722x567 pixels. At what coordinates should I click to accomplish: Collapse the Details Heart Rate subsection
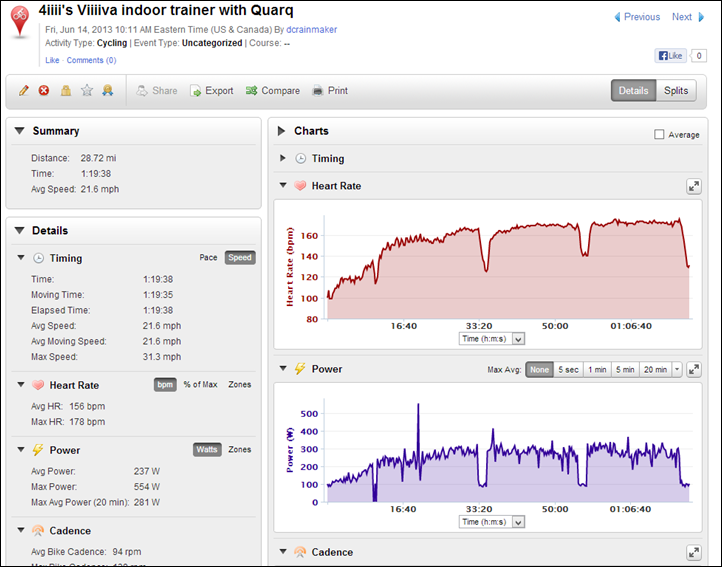point(21,384)
